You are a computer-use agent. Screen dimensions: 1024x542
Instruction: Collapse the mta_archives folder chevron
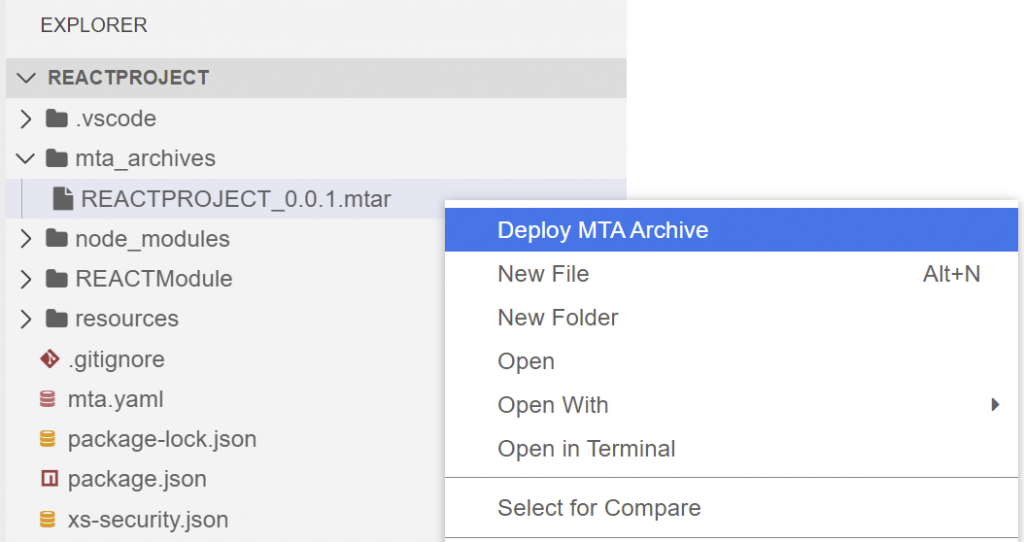click(x=25, y=159)
